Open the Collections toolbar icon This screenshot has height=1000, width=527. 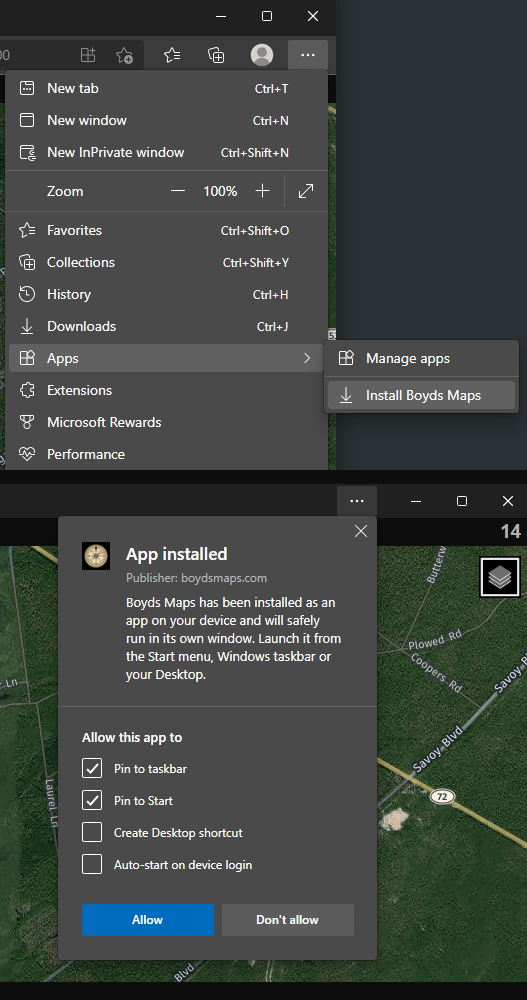tap(217, 55)
